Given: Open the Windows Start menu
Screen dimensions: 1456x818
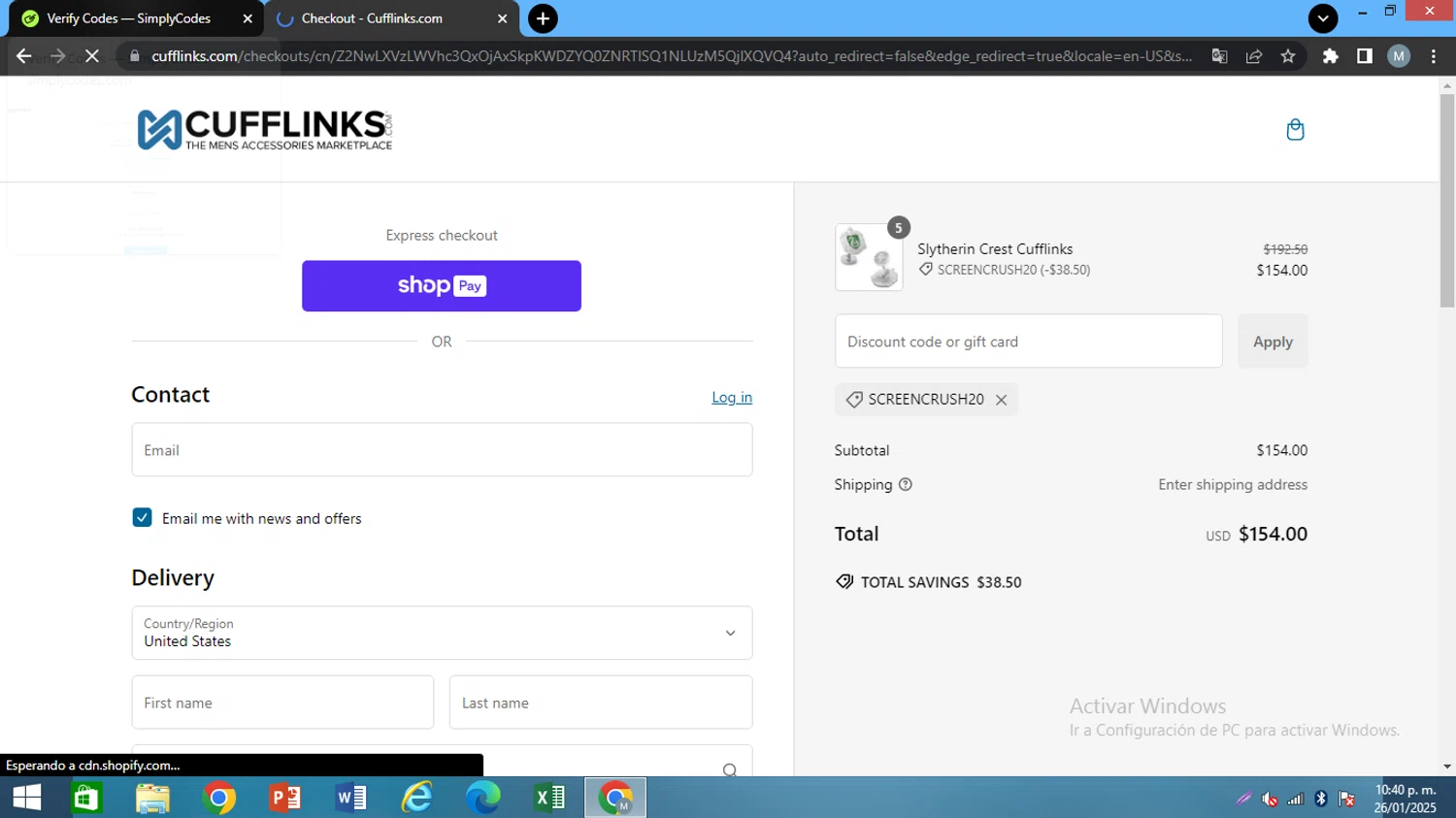Looking at the screenshot, I should pyautogui.click(x=27, y=798).
